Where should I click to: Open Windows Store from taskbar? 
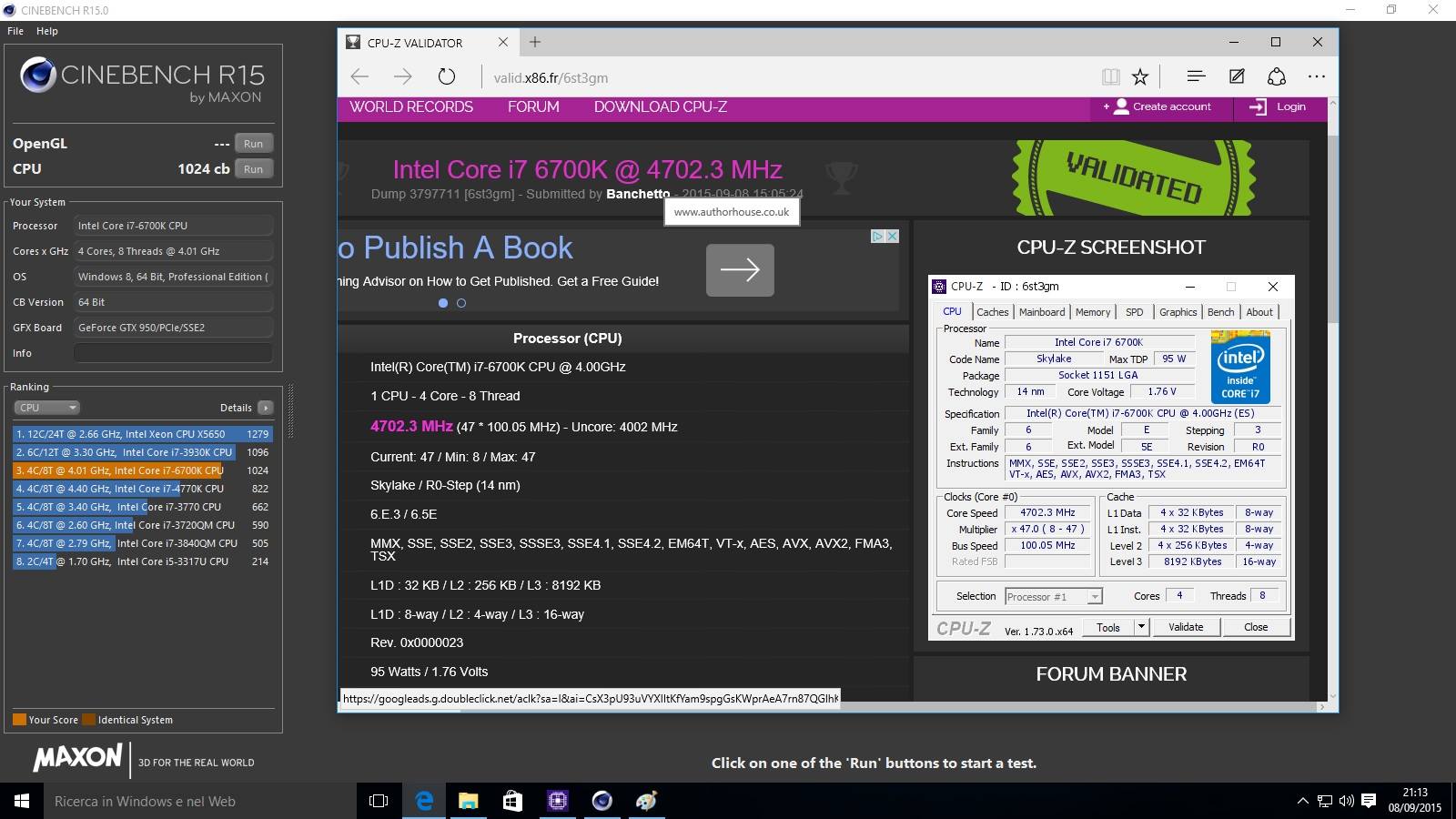coord(512,801)
